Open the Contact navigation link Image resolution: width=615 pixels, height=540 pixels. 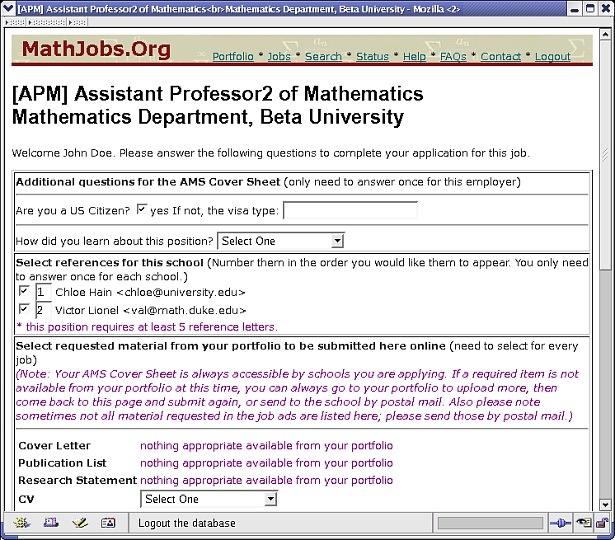coord(501,56)
